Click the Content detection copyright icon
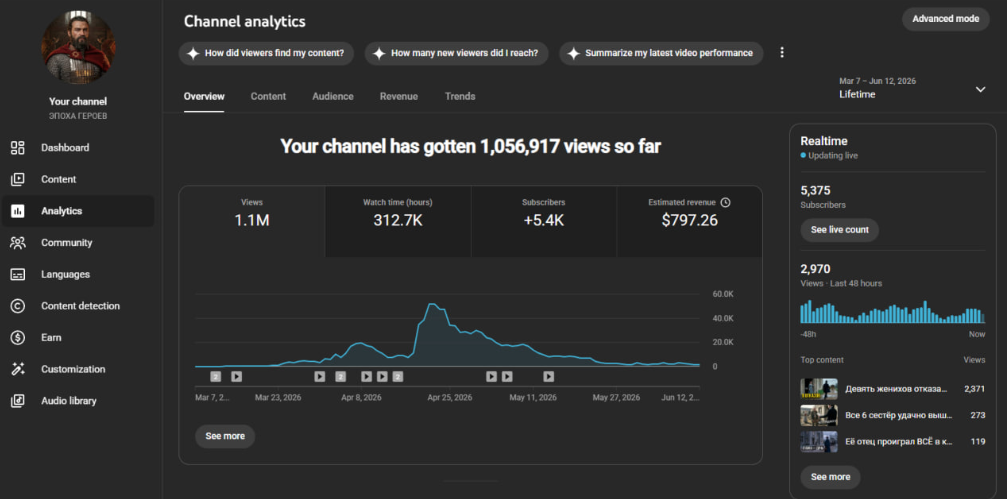Viewport: 1007px width, 499px height. (x=17, y=306)
